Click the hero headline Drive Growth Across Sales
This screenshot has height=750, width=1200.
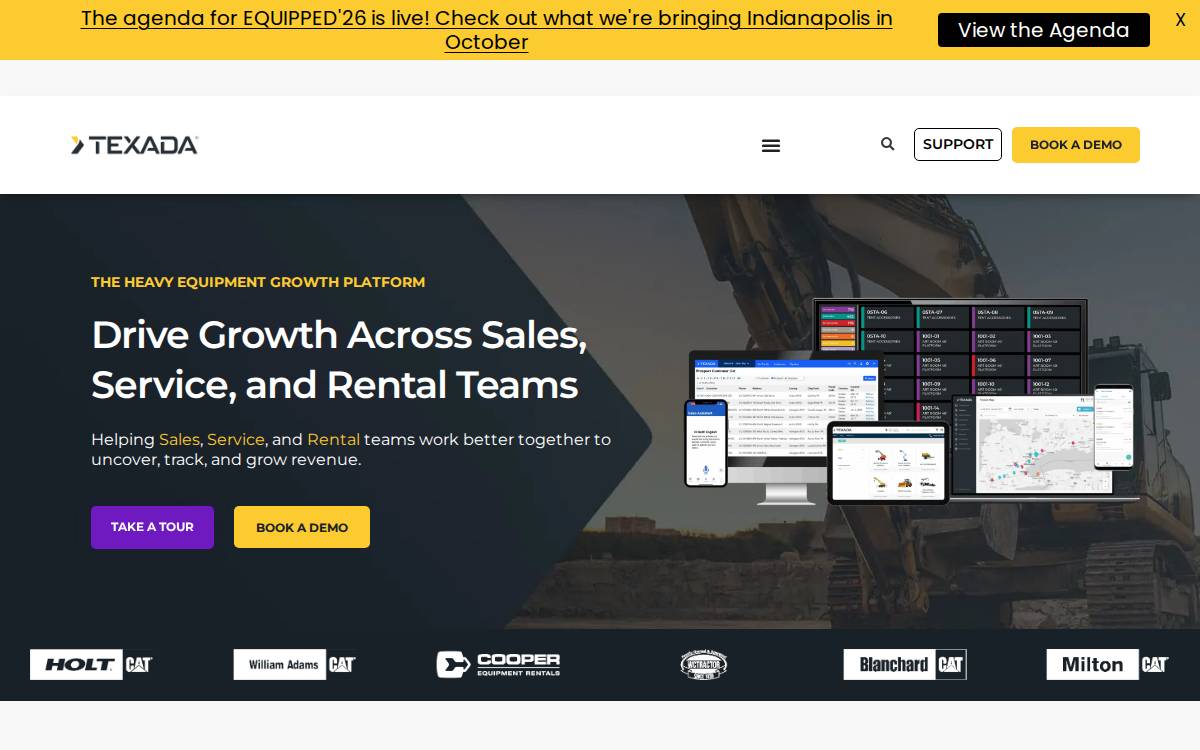click(x=339, y=360)
